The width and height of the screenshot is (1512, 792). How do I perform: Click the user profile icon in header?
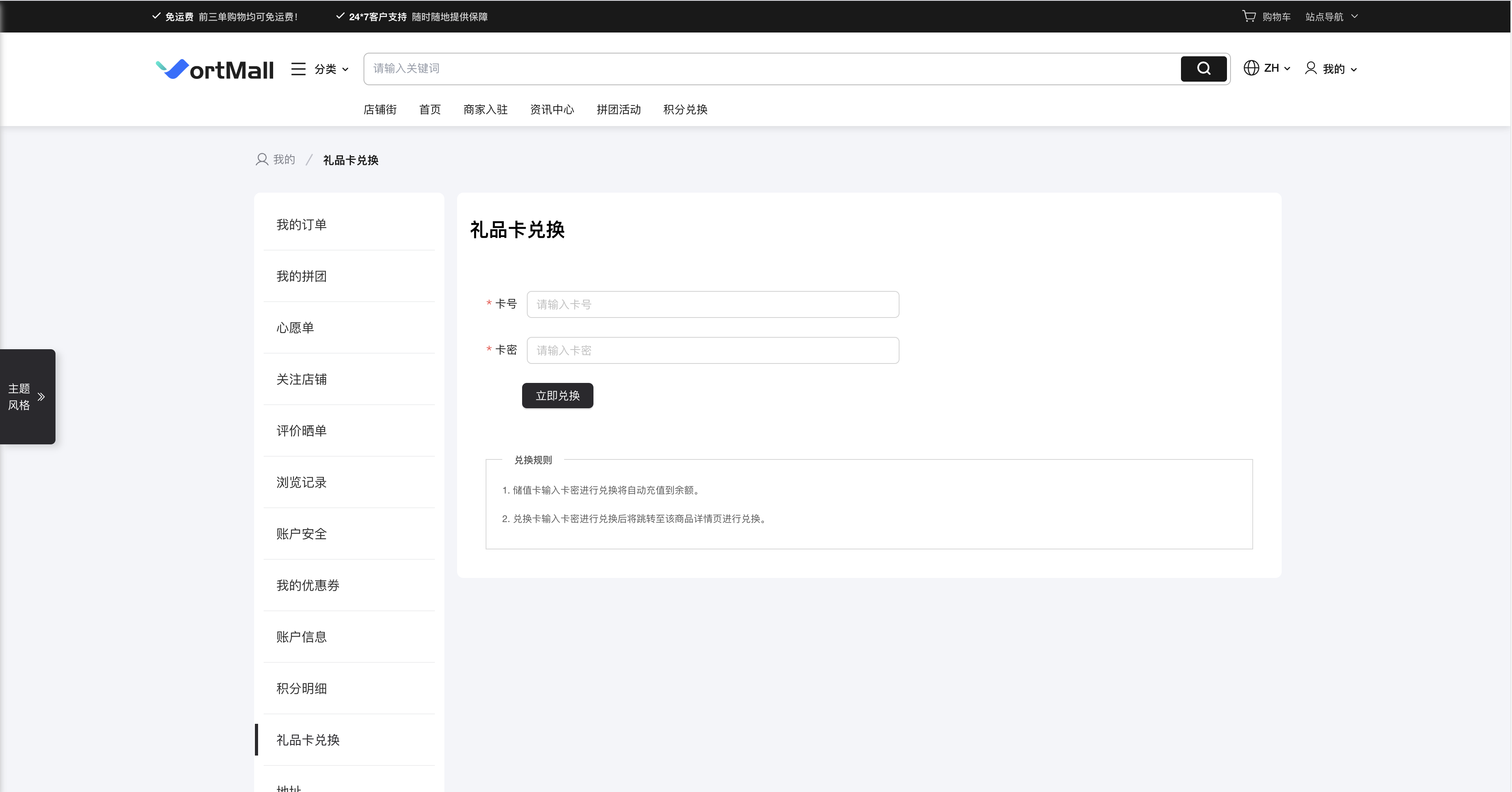pyautogui.click(x=1311, y=68)
